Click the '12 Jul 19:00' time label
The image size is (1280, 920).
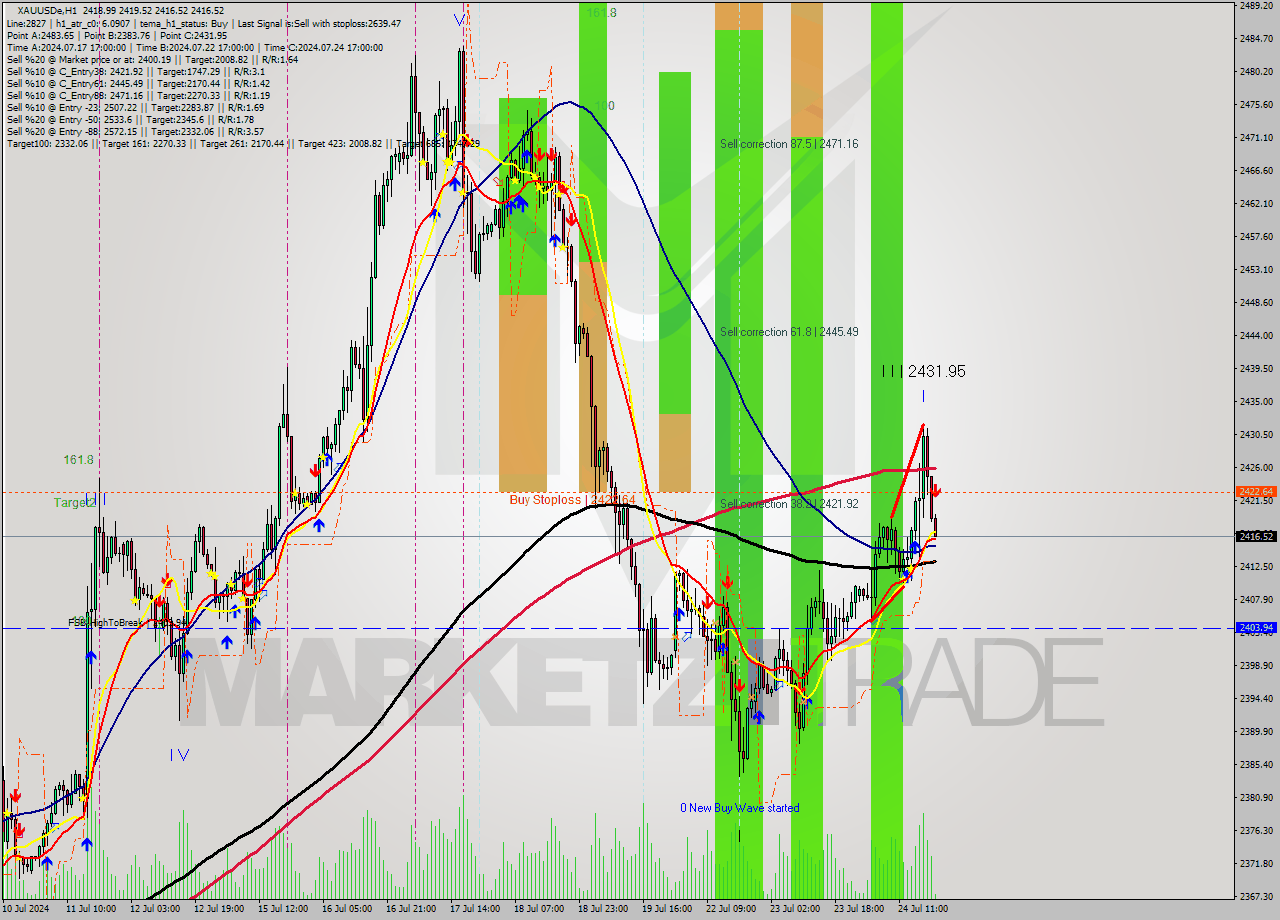[x=219, y=909]
